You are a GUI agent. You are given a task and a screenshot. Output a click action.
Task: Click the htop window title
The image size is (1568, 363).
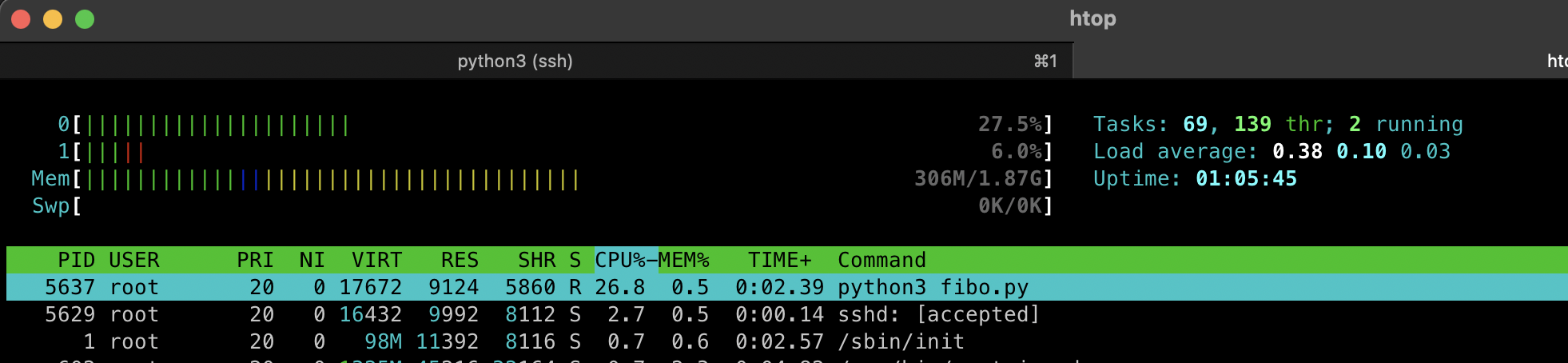click(1092, 18)
